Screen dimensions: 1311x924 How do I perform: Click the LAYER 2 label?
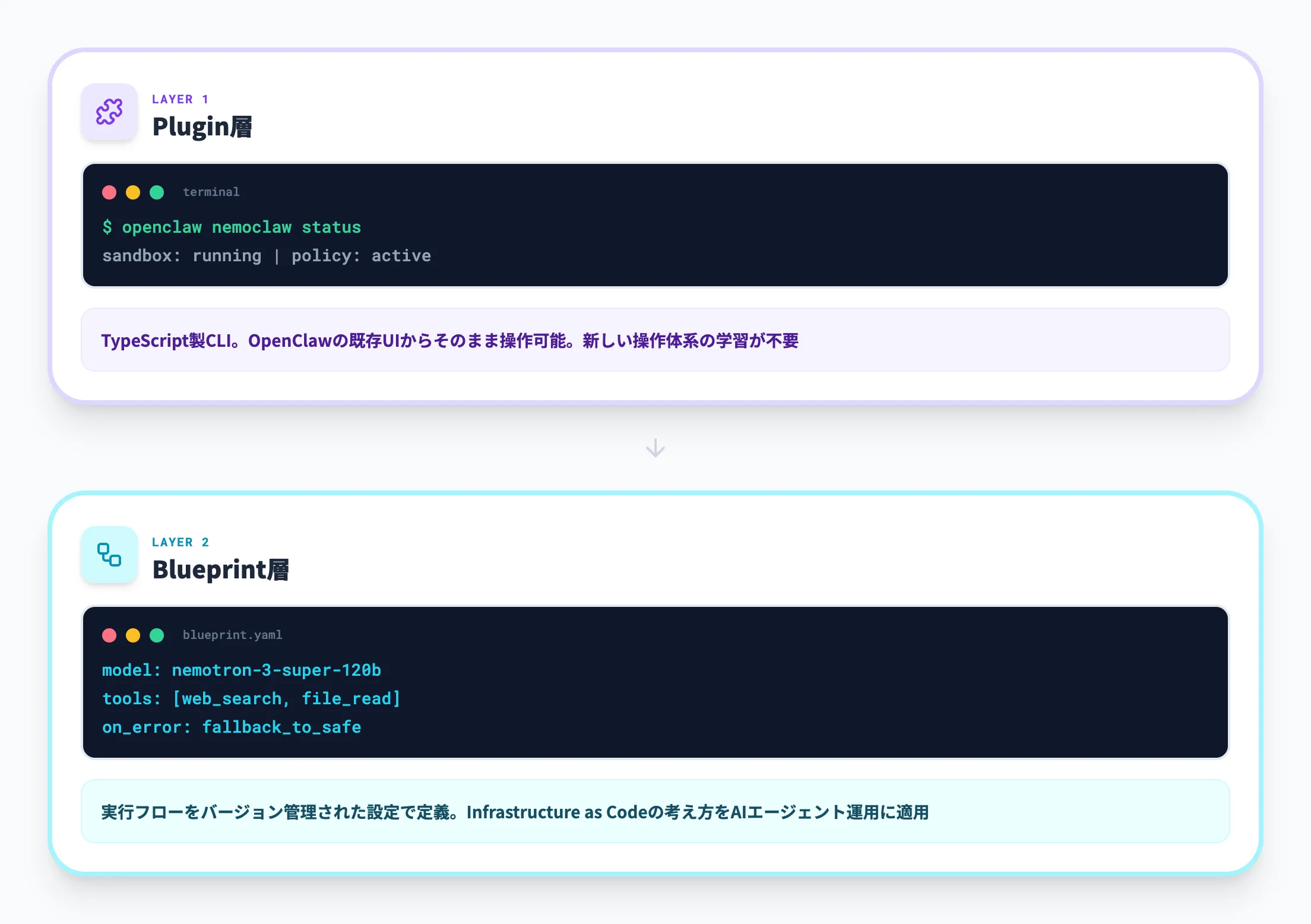pyautogui.click(x=180, y=542)
